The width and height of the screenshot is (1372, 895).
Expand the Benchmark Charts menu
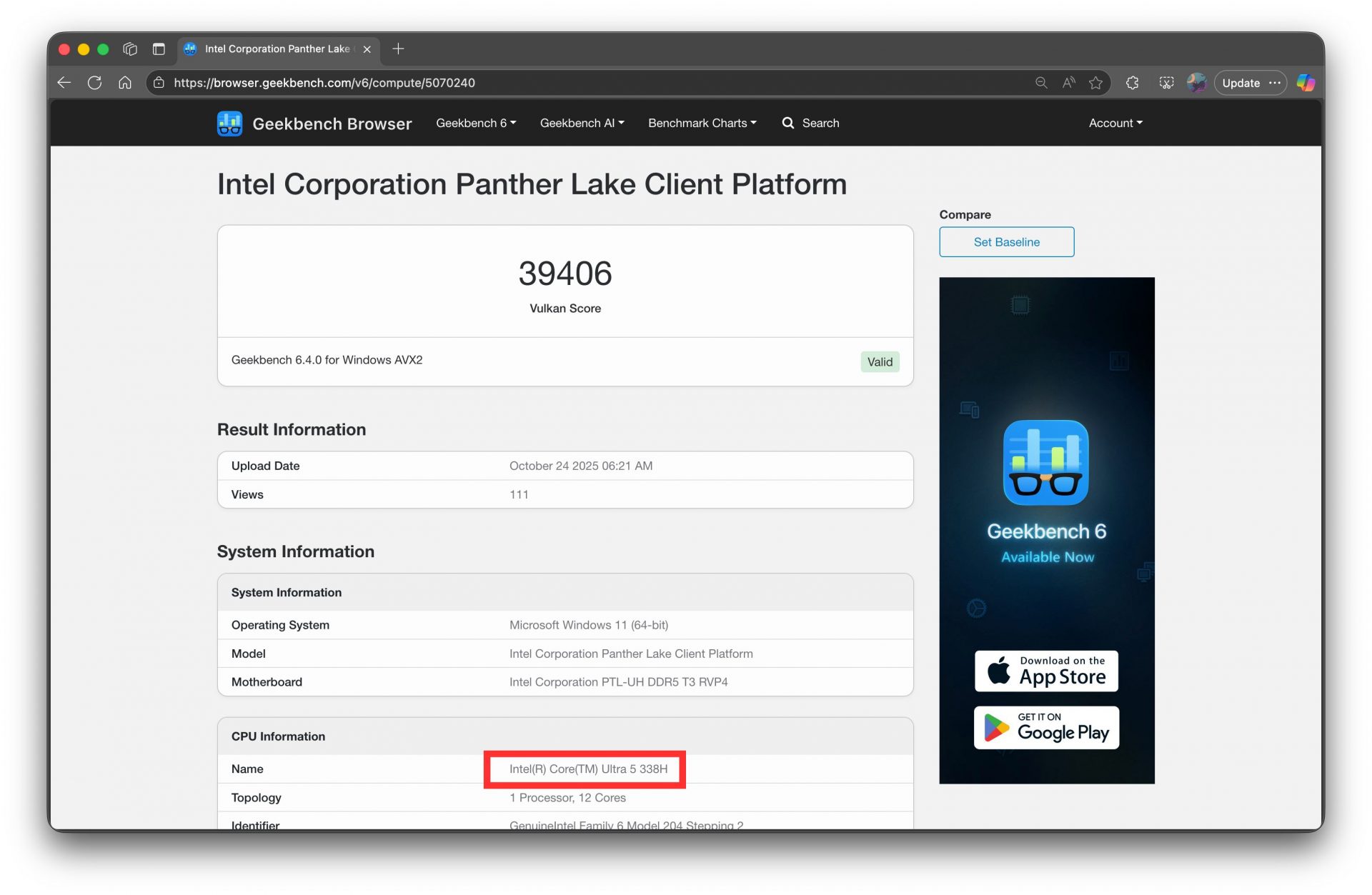pyautogui.click(x=702, y=123)
